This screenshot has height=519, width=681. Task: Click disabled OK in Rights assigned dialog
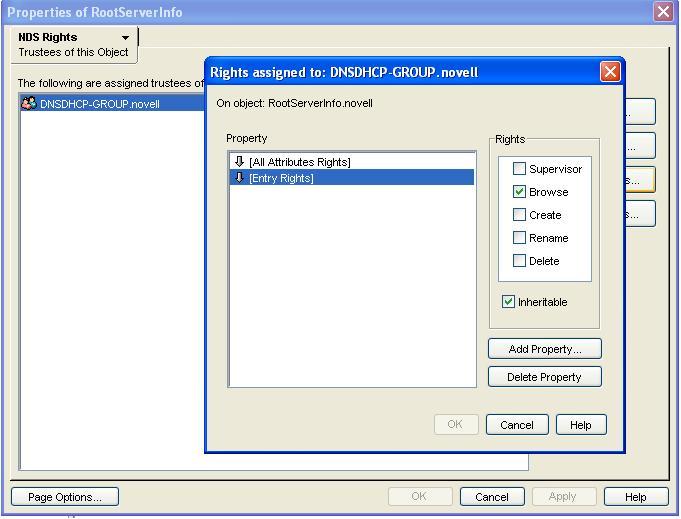[456, 424]
